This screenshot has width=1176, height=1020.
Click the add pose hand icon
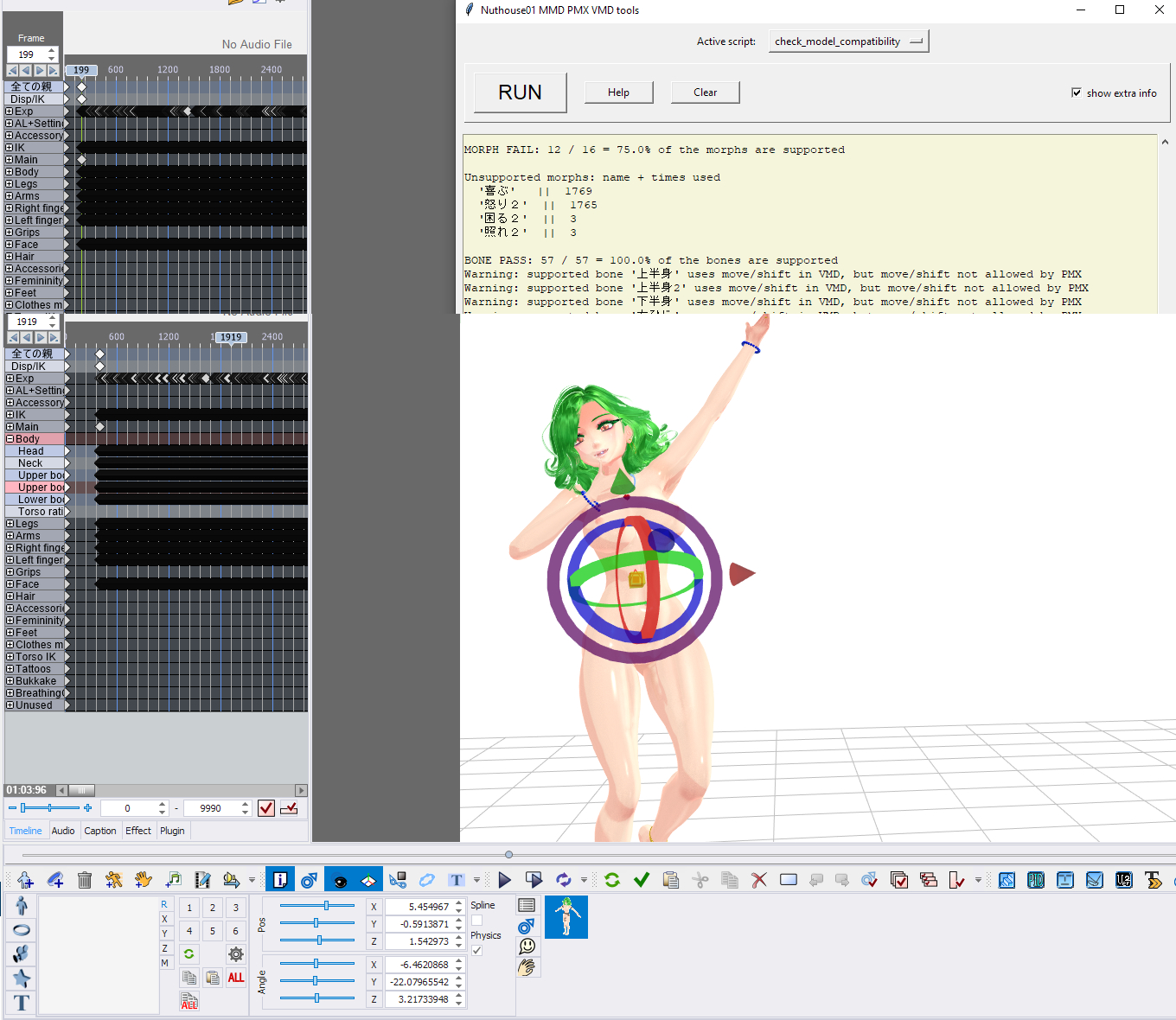[143, 880]
